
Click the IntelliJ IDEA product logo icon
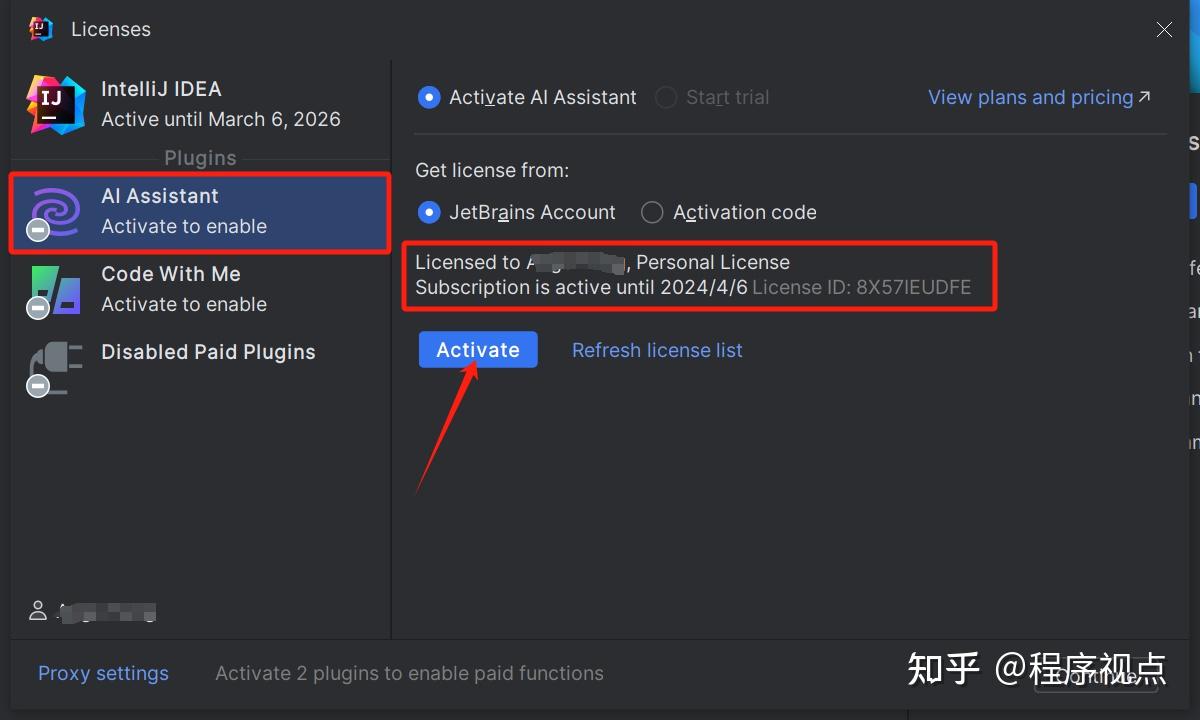[56, 104]
